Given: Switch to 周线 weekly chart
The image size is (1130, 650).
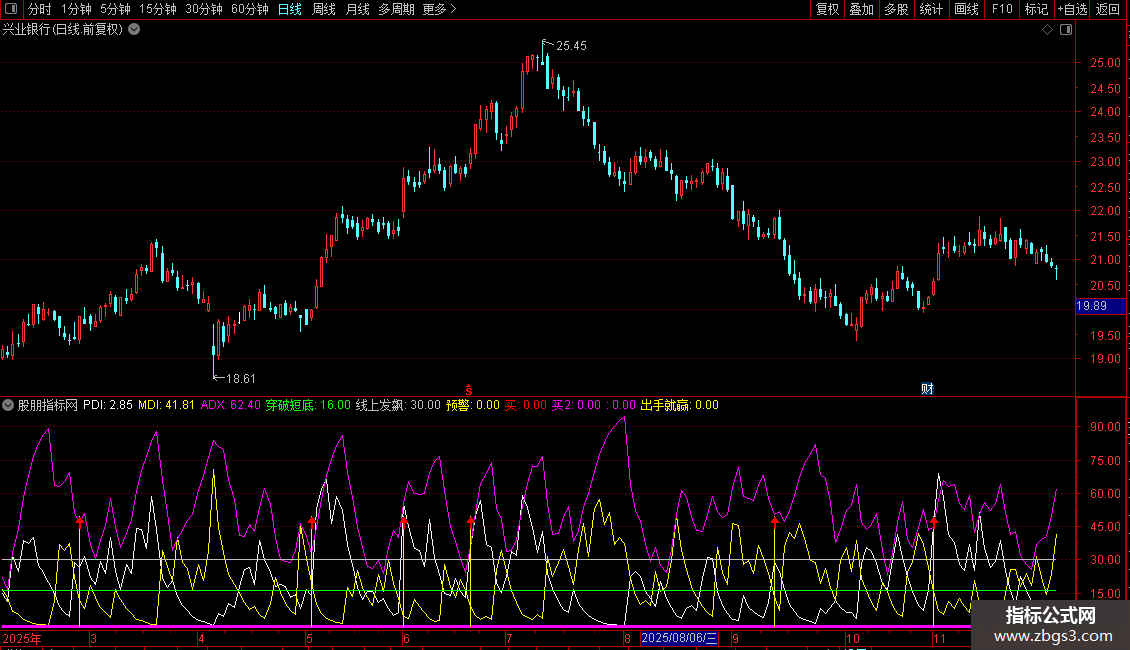Looking at the screenshot, I should tap(324, 9).
